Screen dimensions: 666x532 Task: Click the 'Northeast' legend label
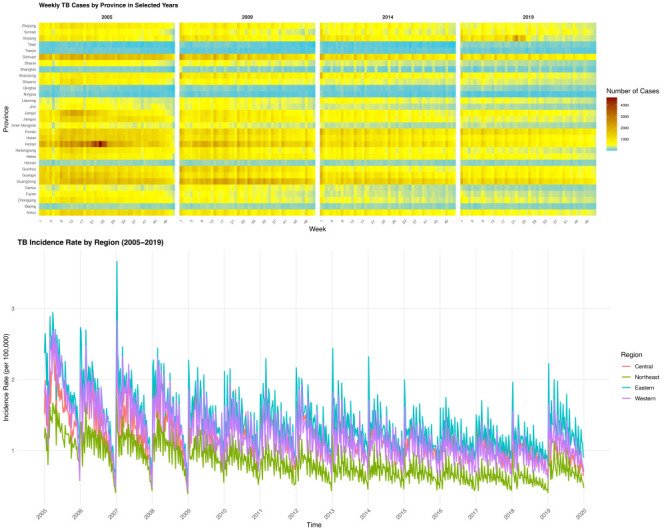tap(647, 377)
